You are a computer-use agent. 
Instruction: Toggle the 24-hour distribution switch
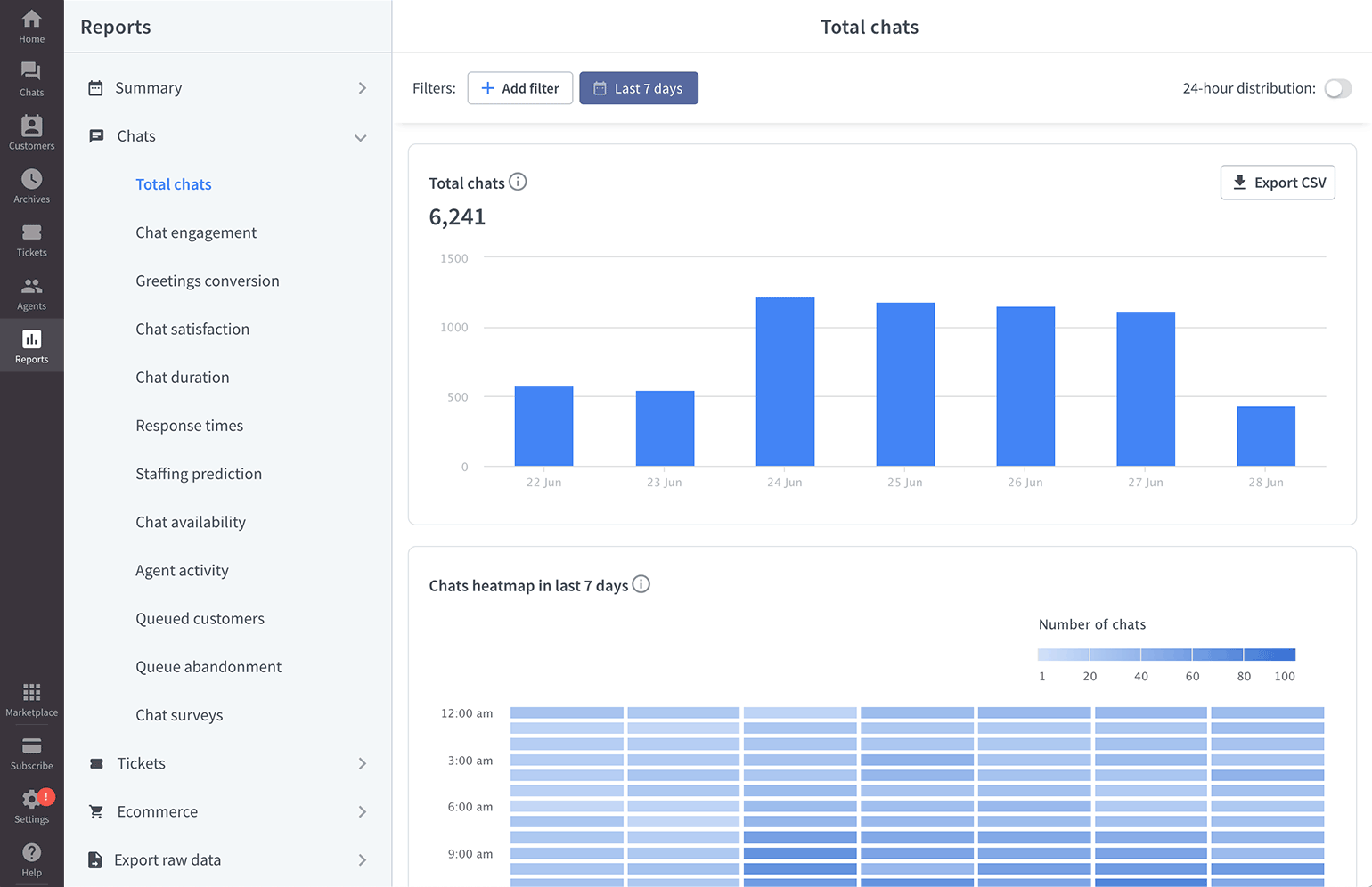(x=1337, y=88)
